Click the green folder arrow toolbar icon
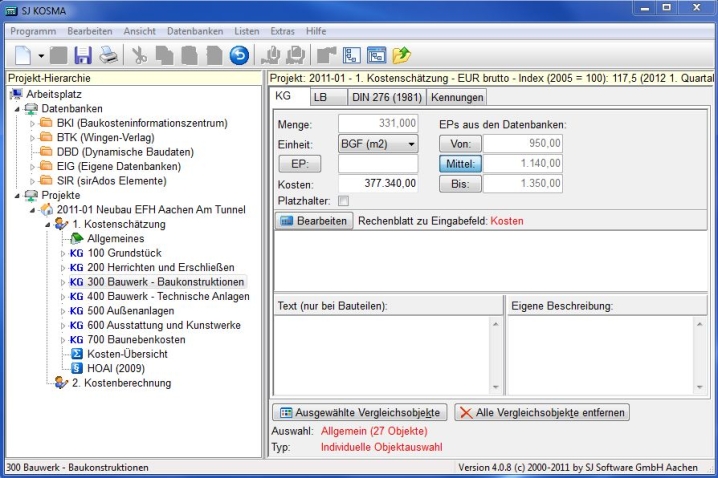This screenshot has width=718, height=478. click(402, 54)
